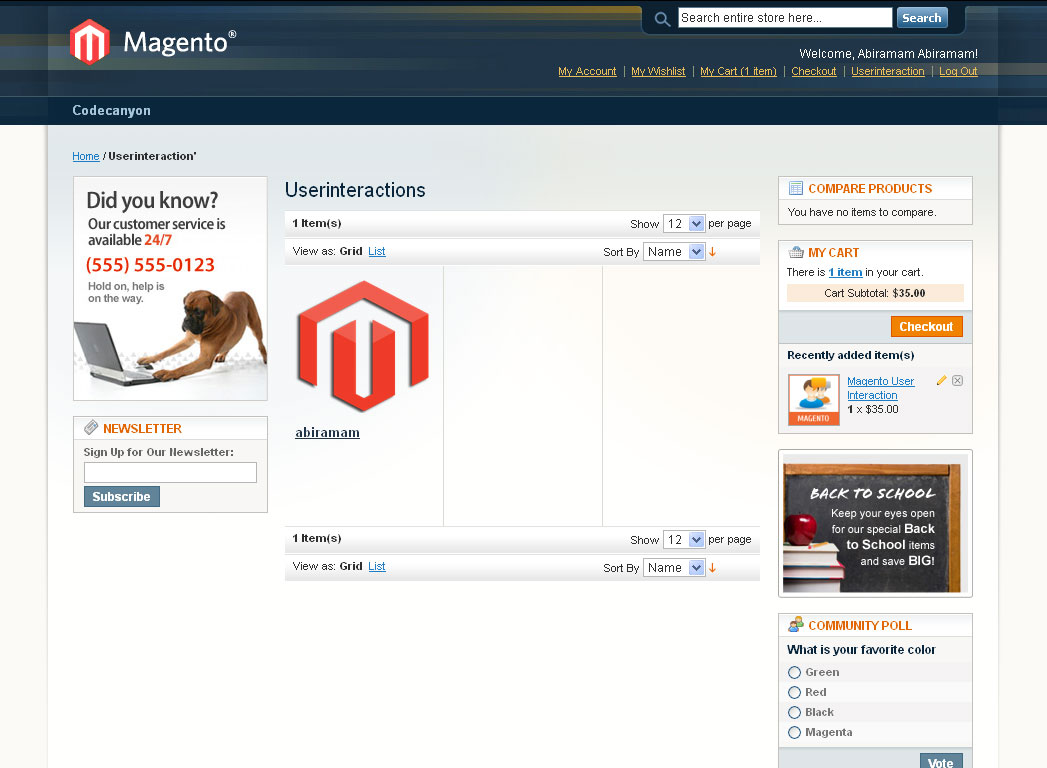Open My Wishlist link

(x=658, y=71)
